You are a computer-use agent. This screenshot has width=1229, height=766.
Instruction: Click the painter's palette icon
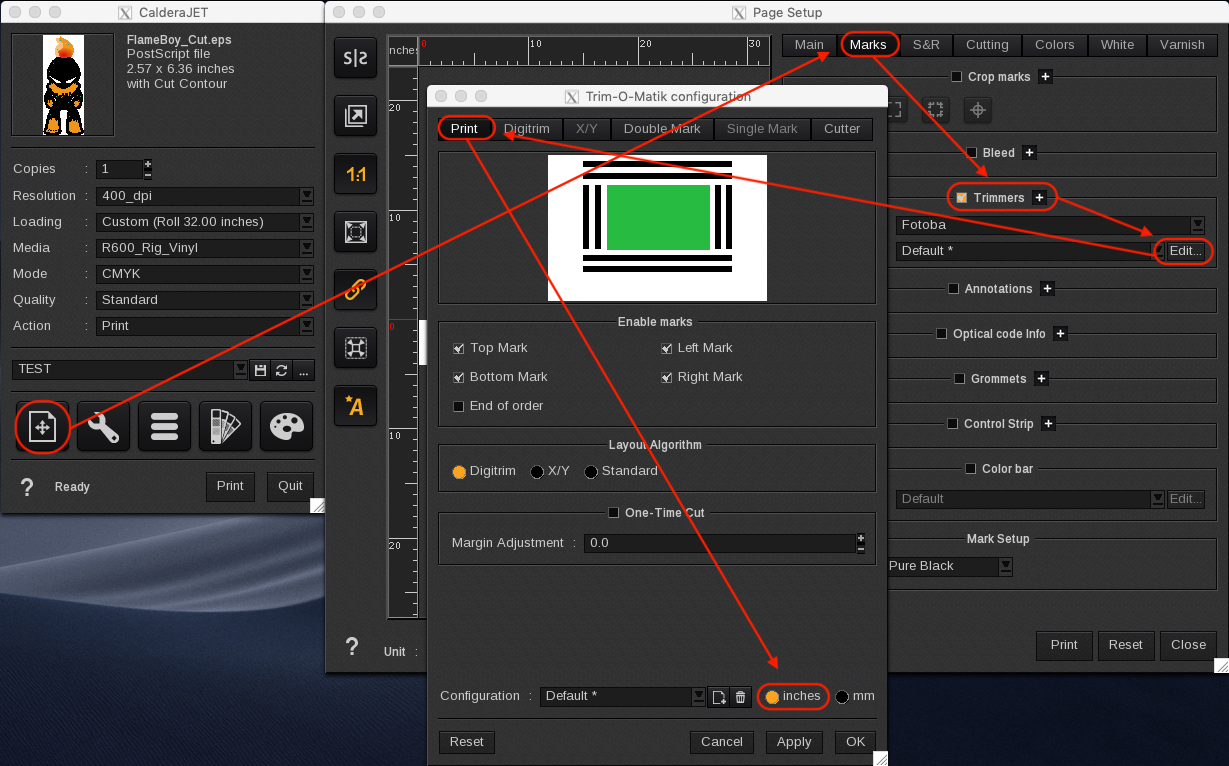tap(286, 426)
